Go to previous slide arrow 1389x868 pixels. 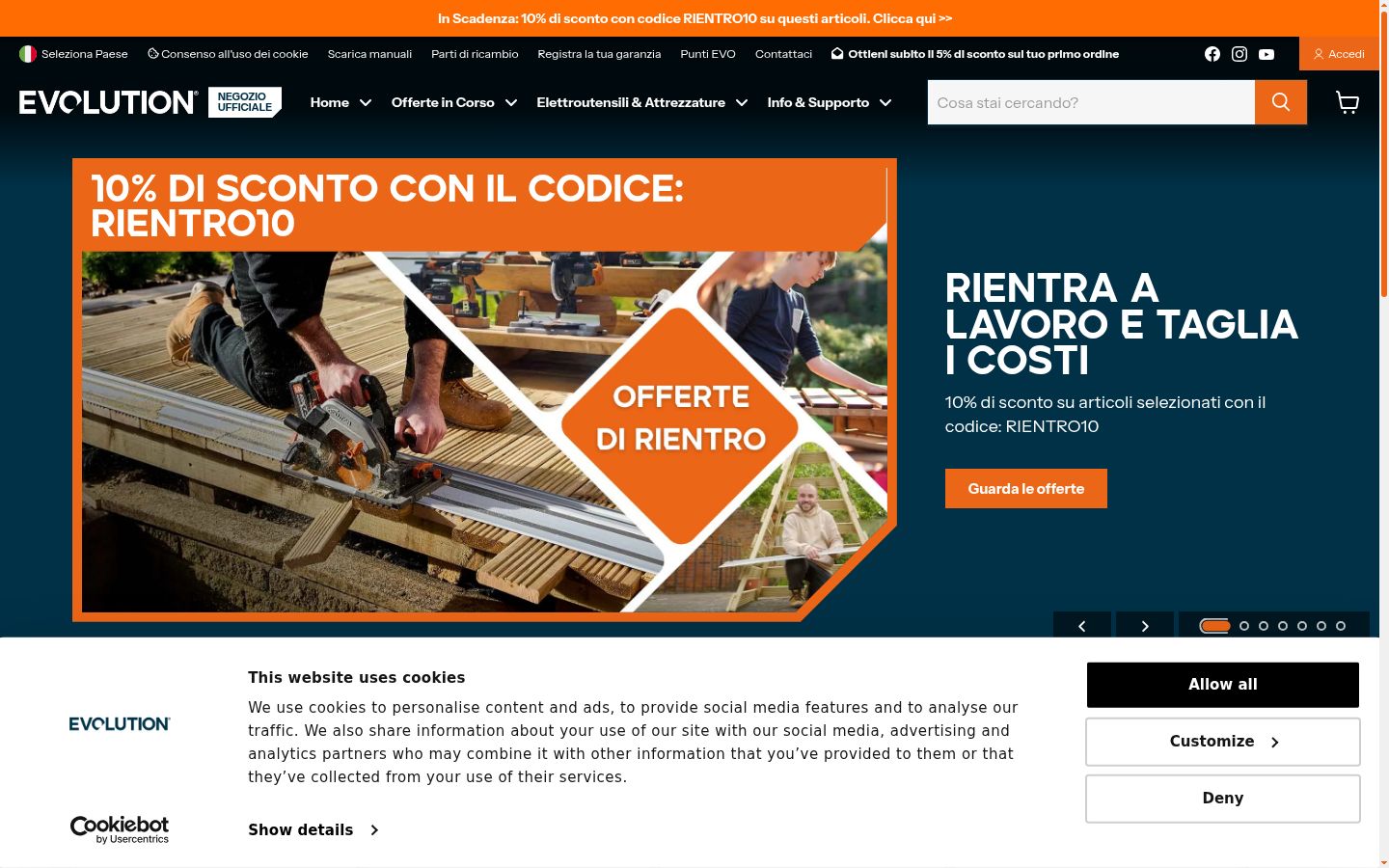tap(1082, 626)
